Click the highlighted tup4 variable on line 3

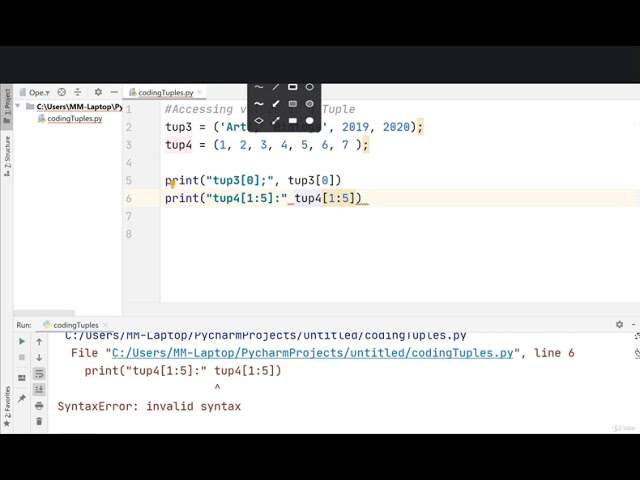tap(178, 145)
